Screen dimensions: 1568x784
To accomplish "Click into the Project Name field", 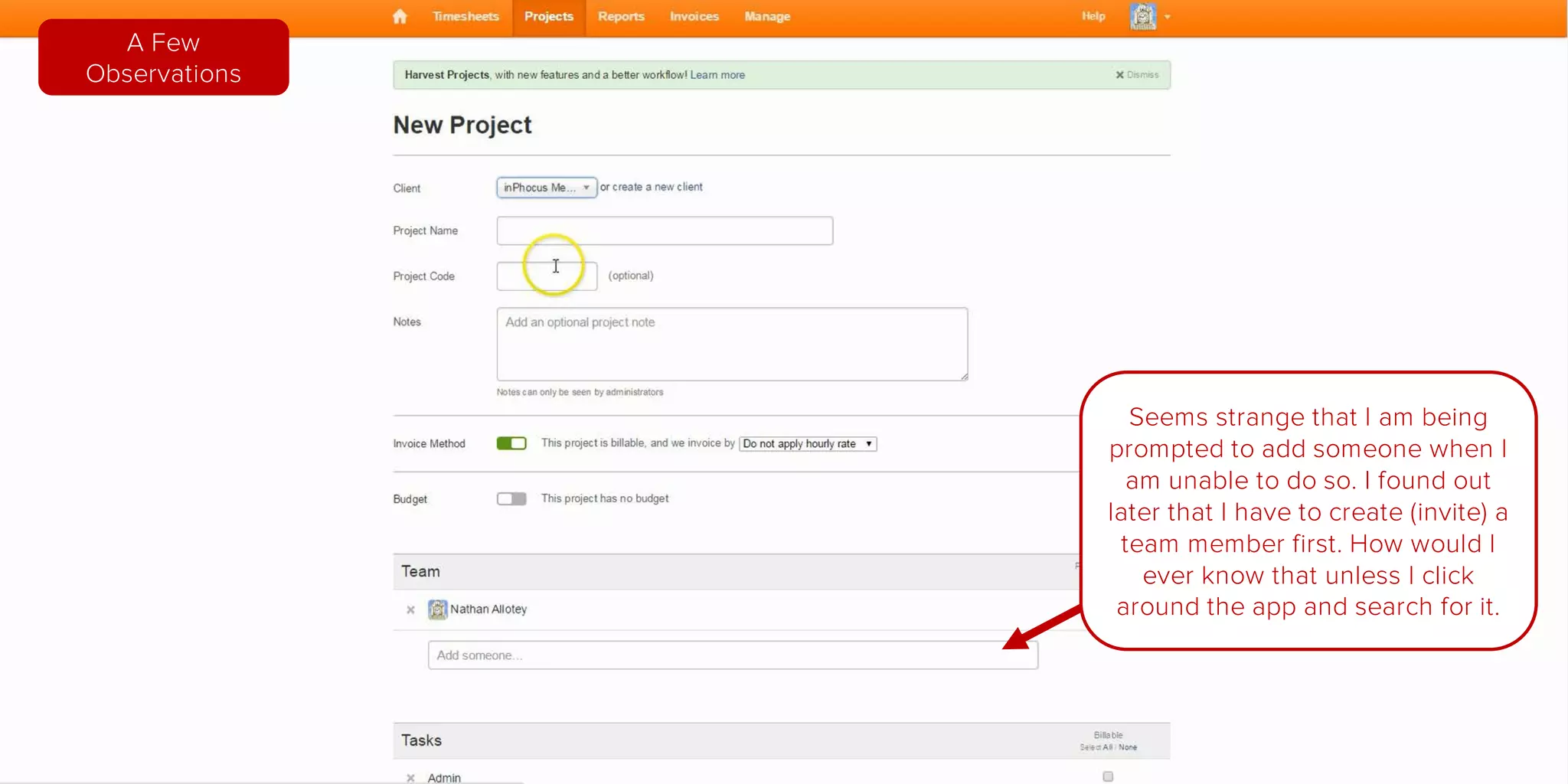I will 664,230.
